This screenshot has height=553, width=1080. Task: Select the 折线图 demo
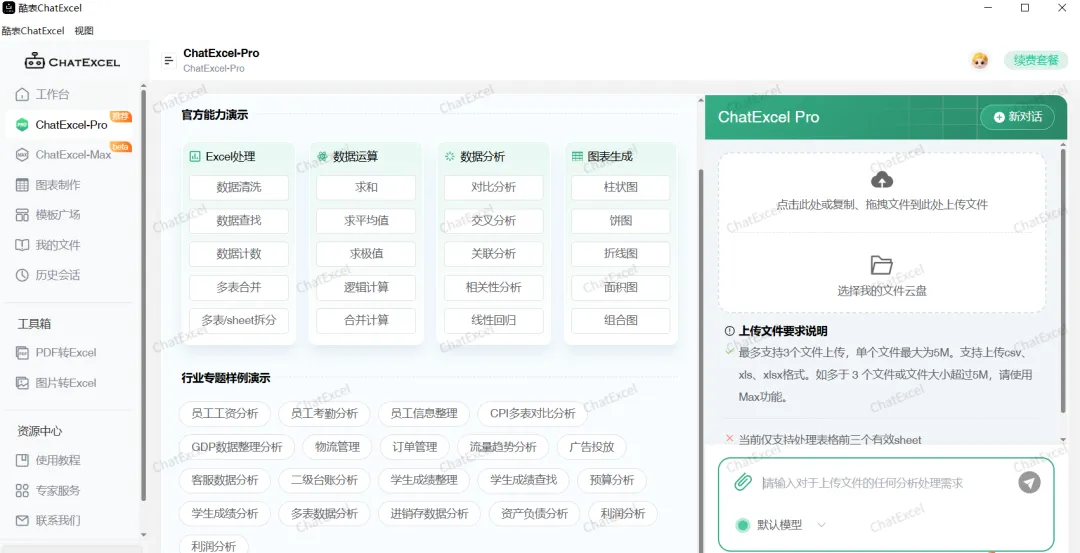tap(621, 254)
